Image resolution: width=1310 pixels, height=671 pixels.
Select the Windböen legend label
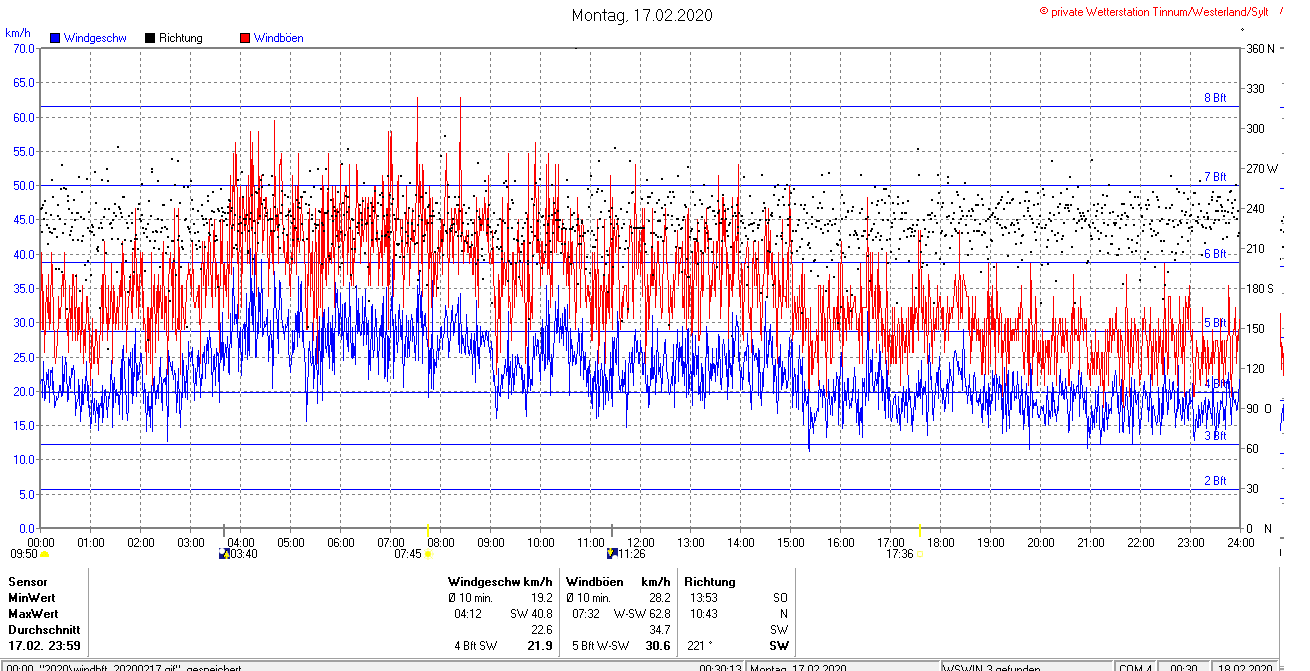(278, 38)
